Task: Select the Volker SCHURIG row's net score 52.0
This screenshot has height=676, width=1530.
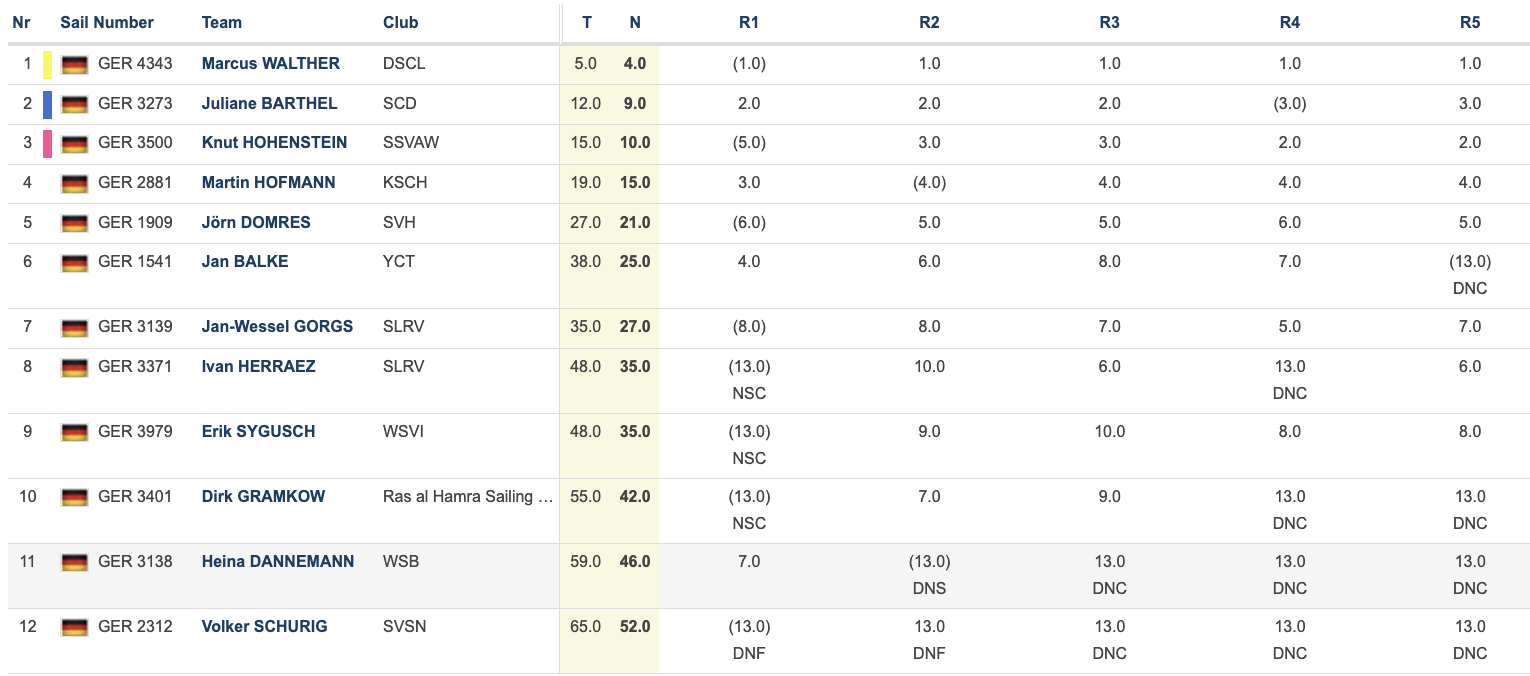Action: coord(635,626)
